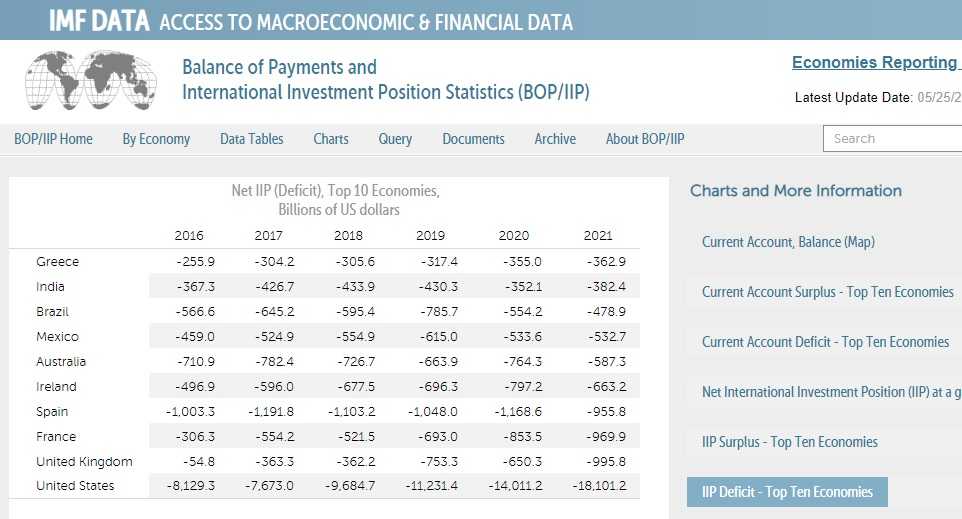Open the BOP/IIP Home menu item

53,139
